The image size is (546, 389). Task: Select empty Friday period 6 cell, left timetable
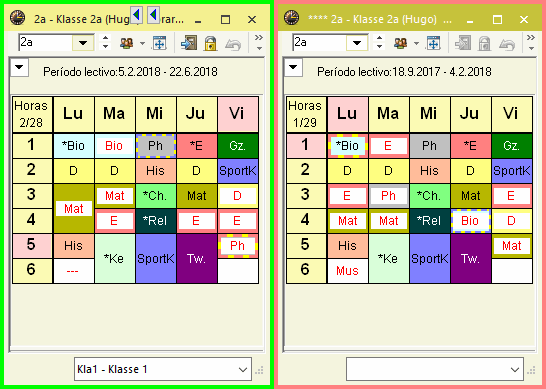pos(238,271)
